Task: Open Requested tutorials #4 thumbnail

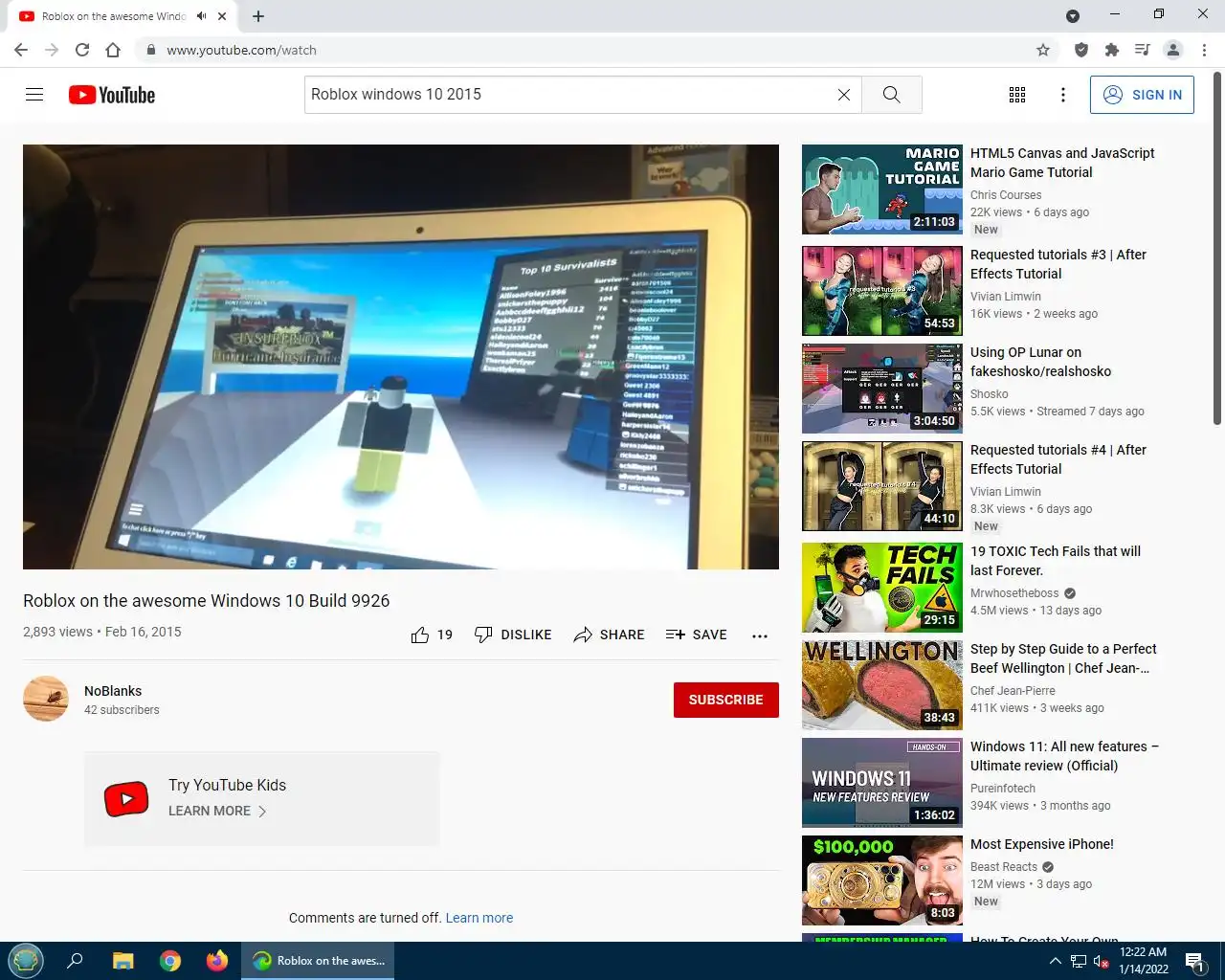Action: tap(882, 486)
